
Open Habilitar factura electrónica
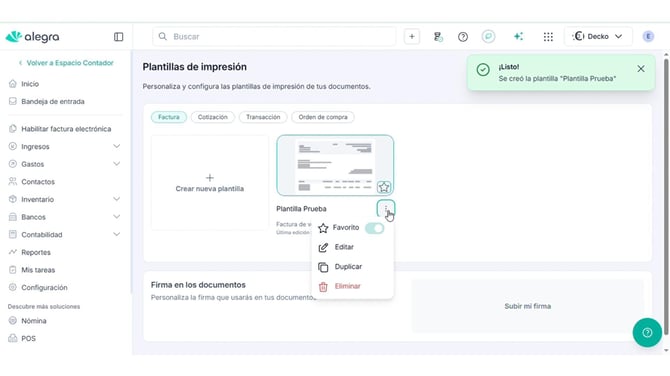(x=65, y=129)
